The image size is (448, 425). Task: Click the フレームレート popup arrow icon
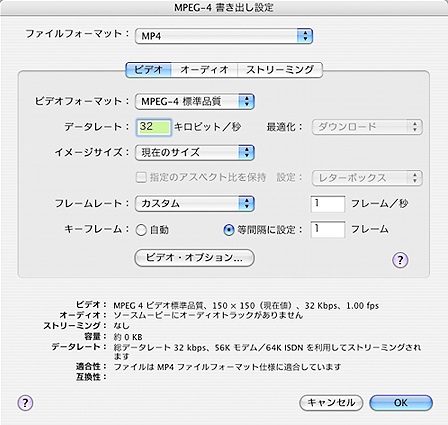[247, 203]
